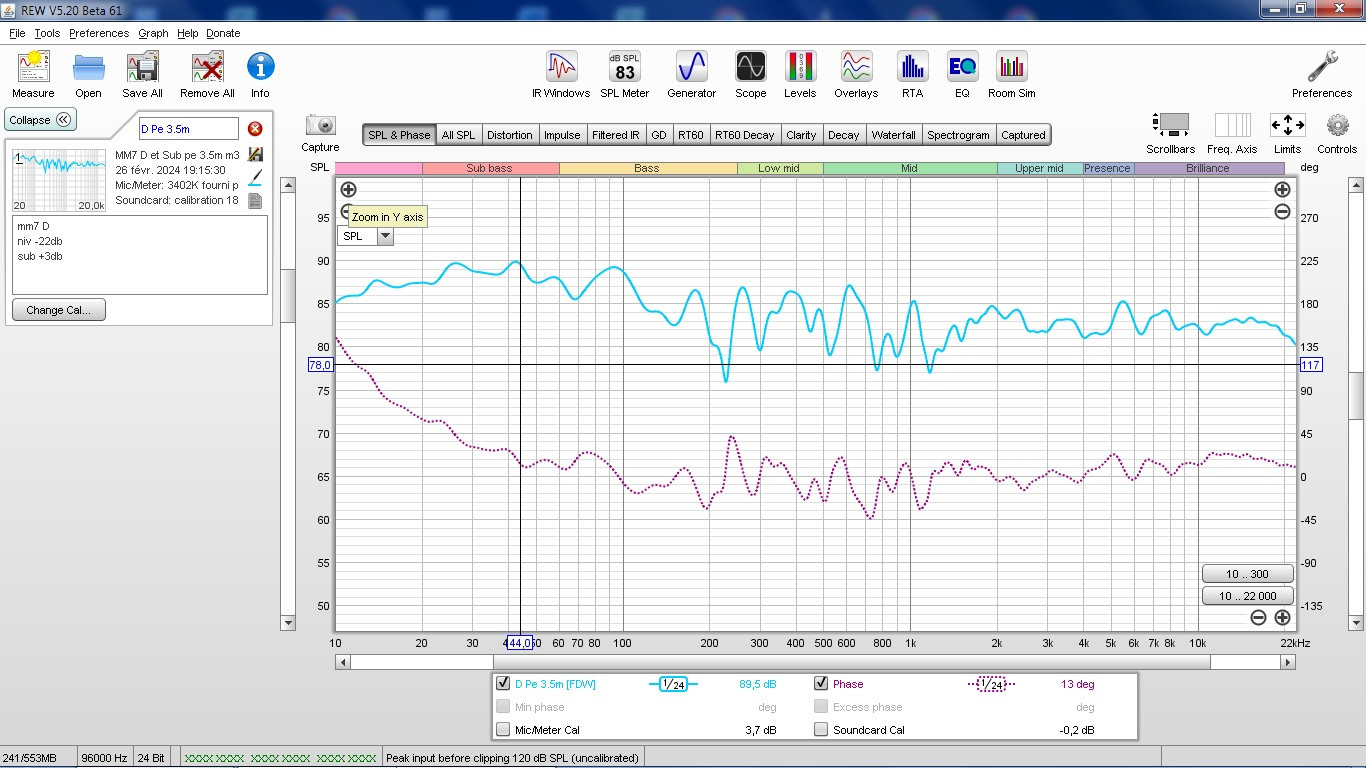Click the Capture camera icon
The height and width of the screenshot is (768, 1366).
[320, 132]
